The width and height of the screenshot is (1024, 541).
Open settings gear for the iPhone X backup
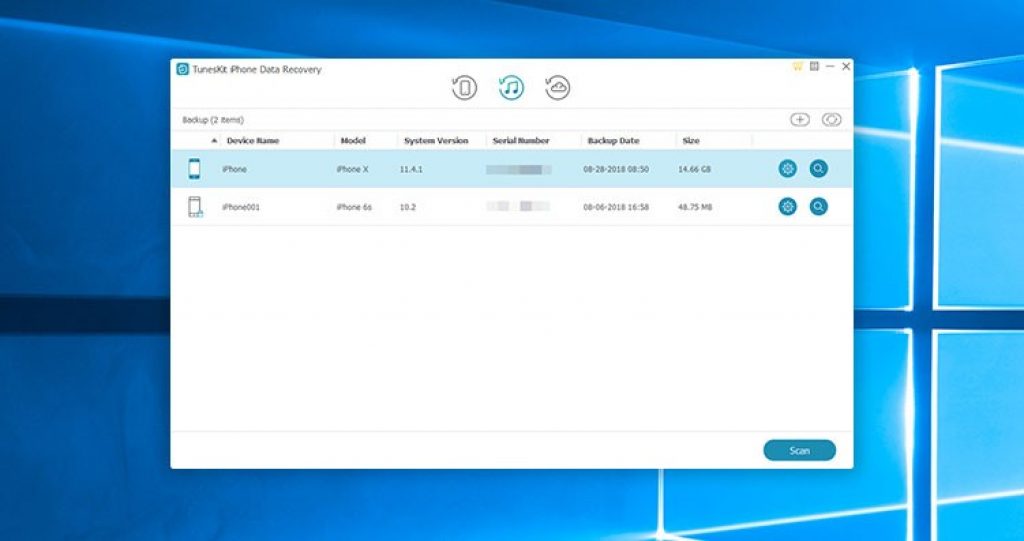788,169
